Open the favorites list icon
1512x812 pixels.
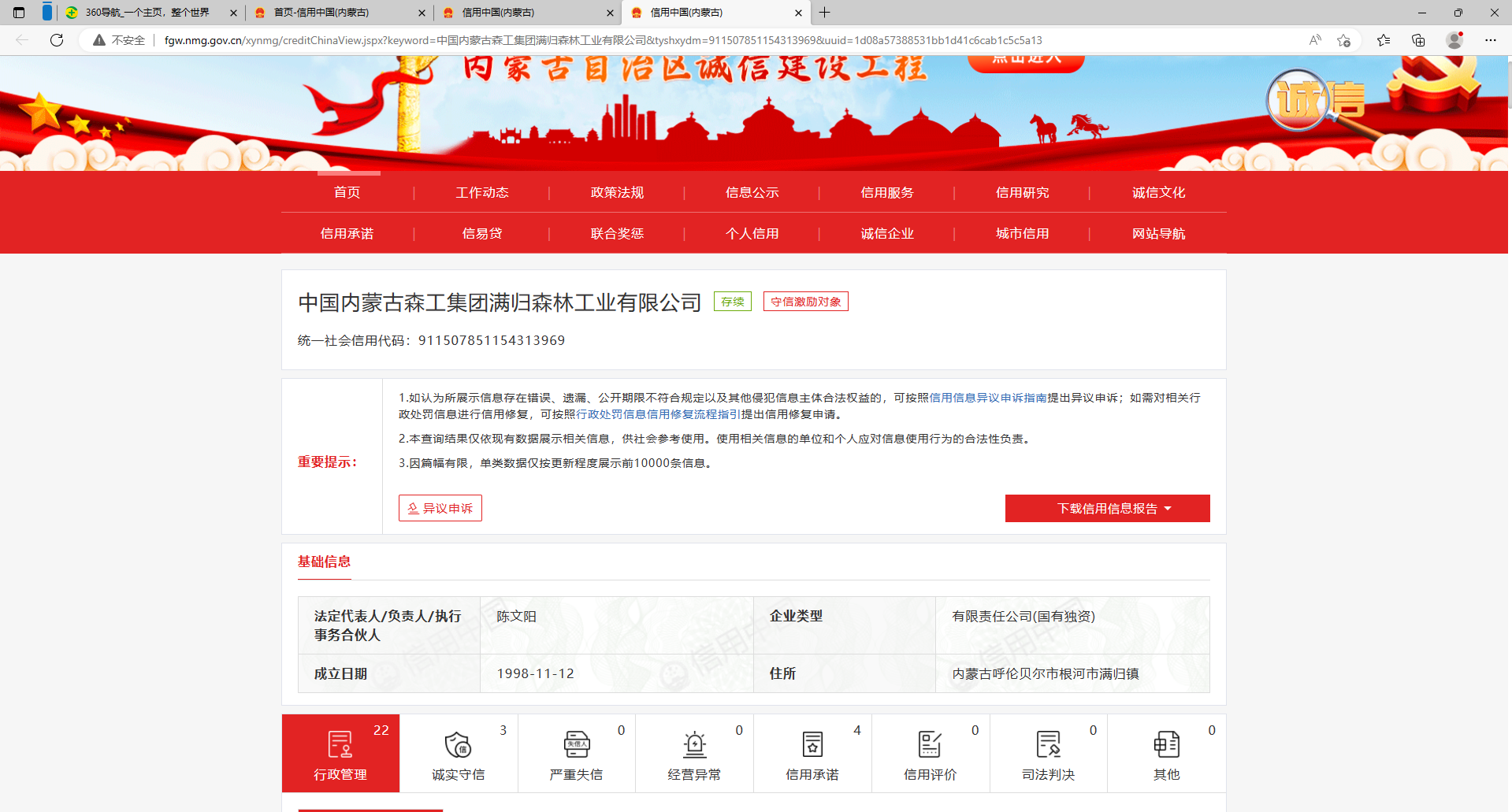click(x=1384, y=40)
